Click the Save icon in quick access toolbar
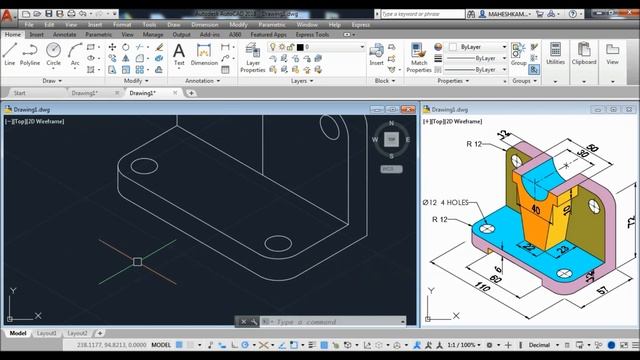640x360 pixels. pos(48,14)
